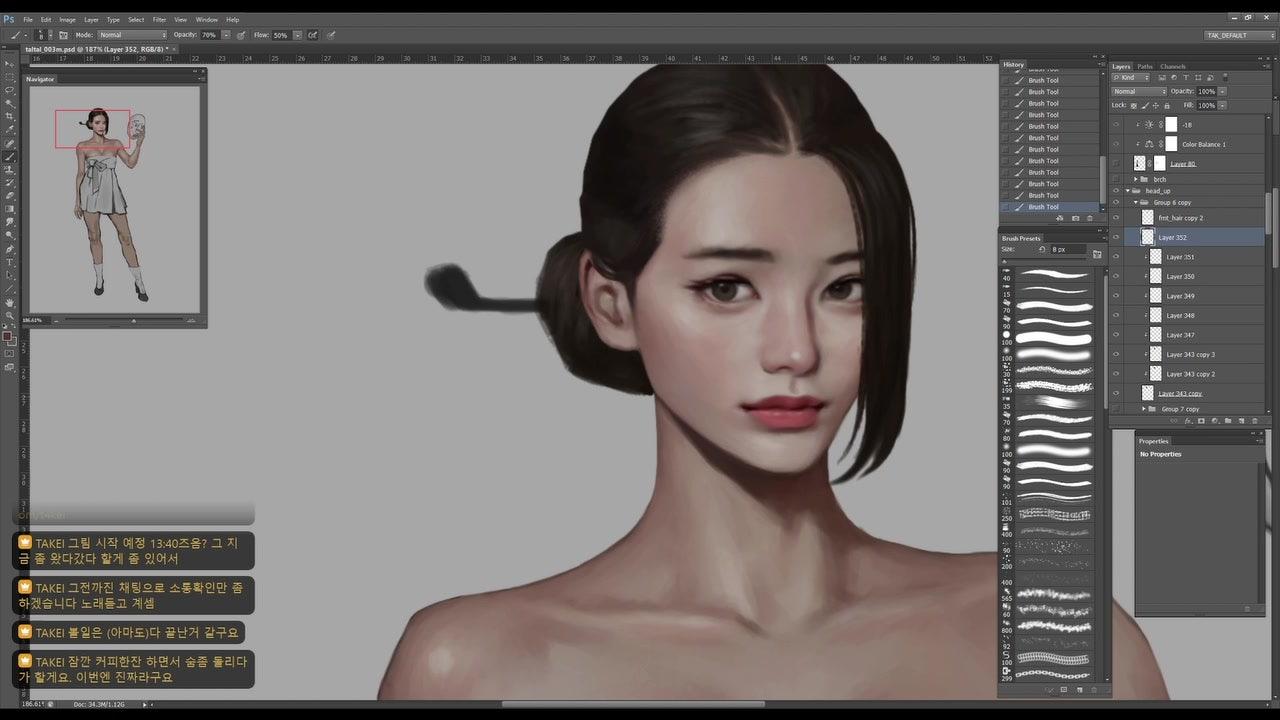
Task: Toggle visibility of Layer 343 copy 3
Action: [x=1116, y=355]
